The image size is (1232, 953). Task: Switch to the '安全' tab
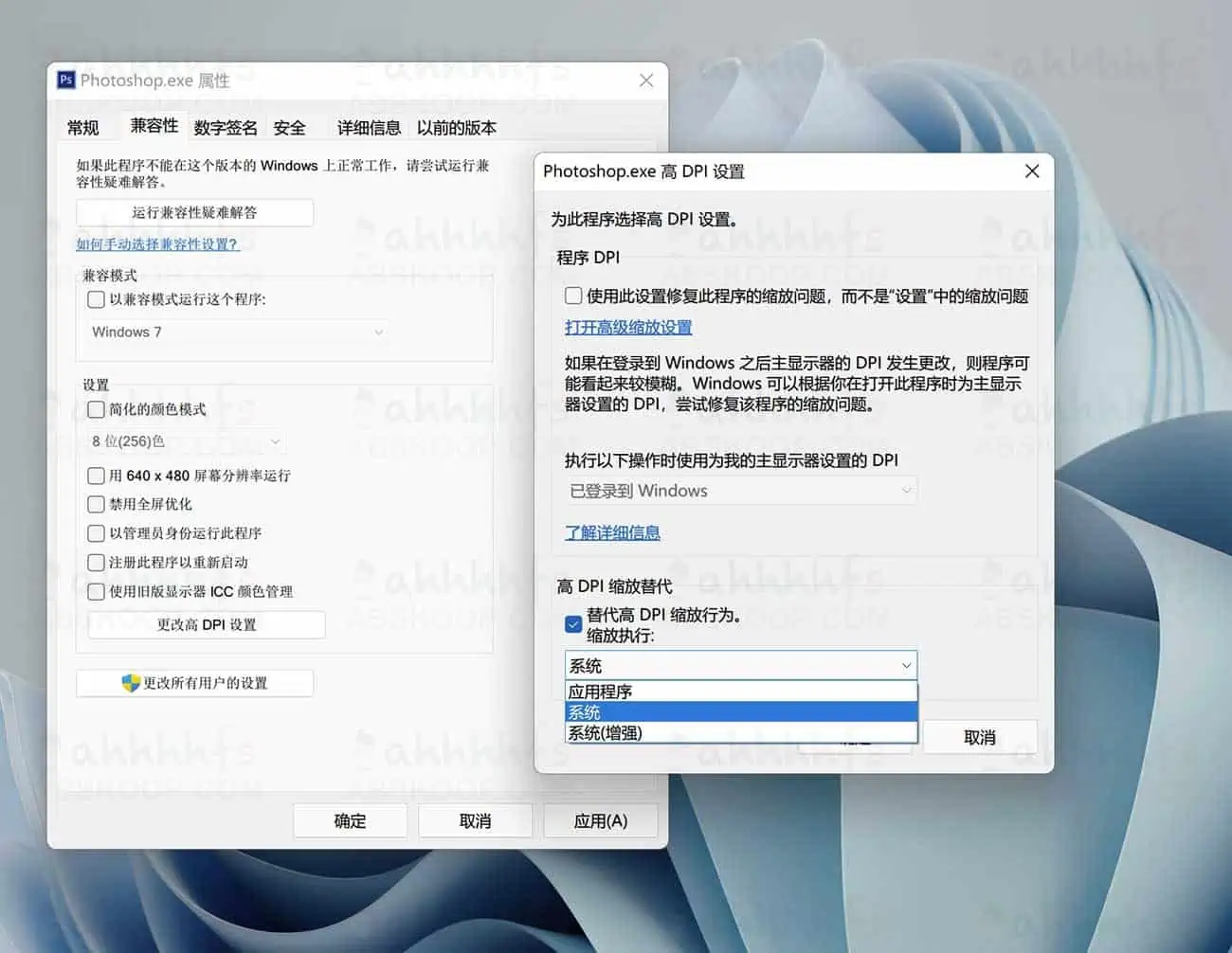290,127
